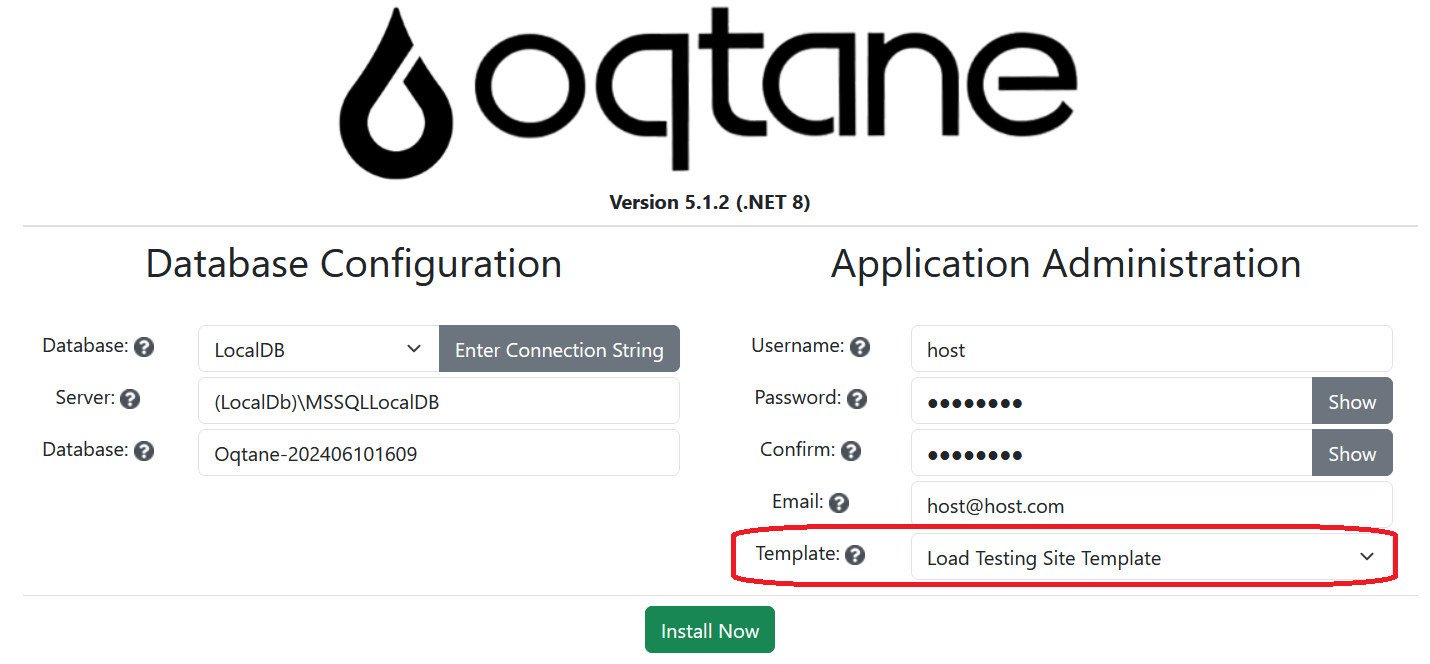Click help icon next to Password label
The height and width of the screenshot is (664, 1430).
tap(856, 399)
